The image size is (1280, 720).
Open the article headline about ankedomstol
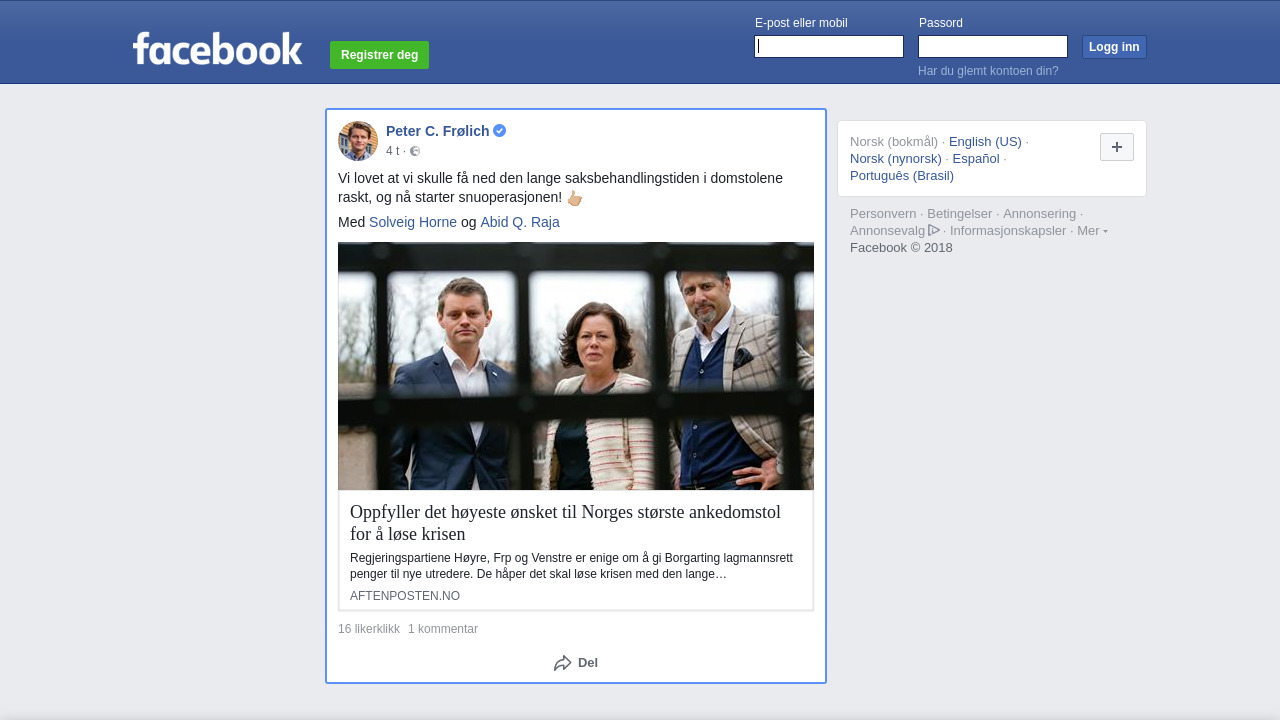coord(565,523)
